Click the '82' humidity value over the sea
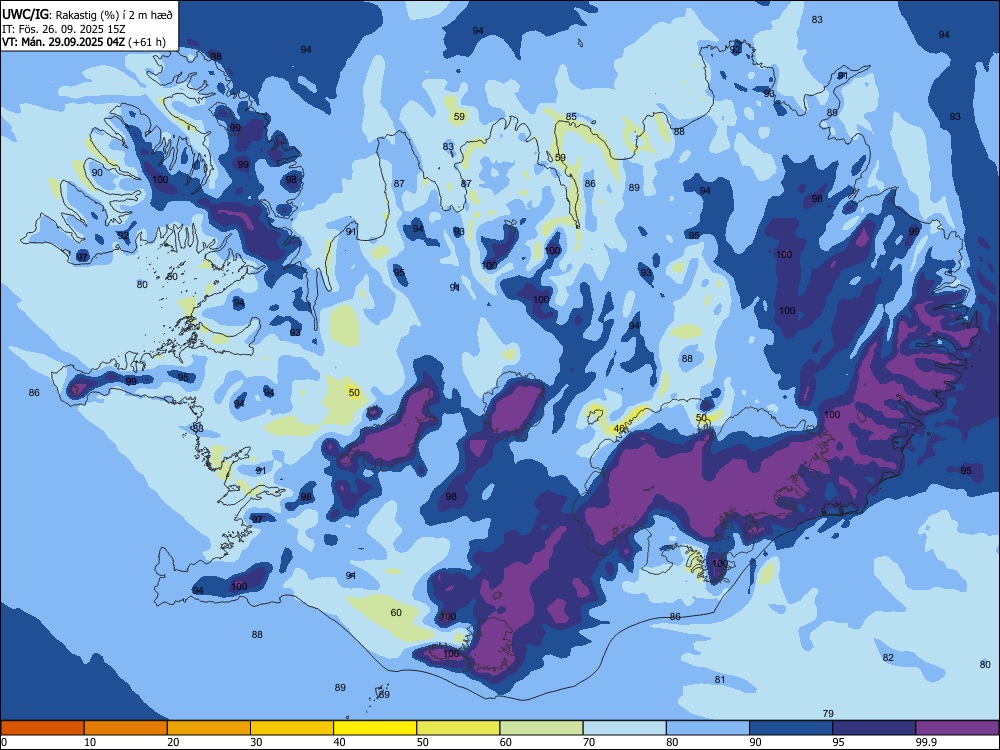This screenshot has height=750, width=1000. coord(888,658)
